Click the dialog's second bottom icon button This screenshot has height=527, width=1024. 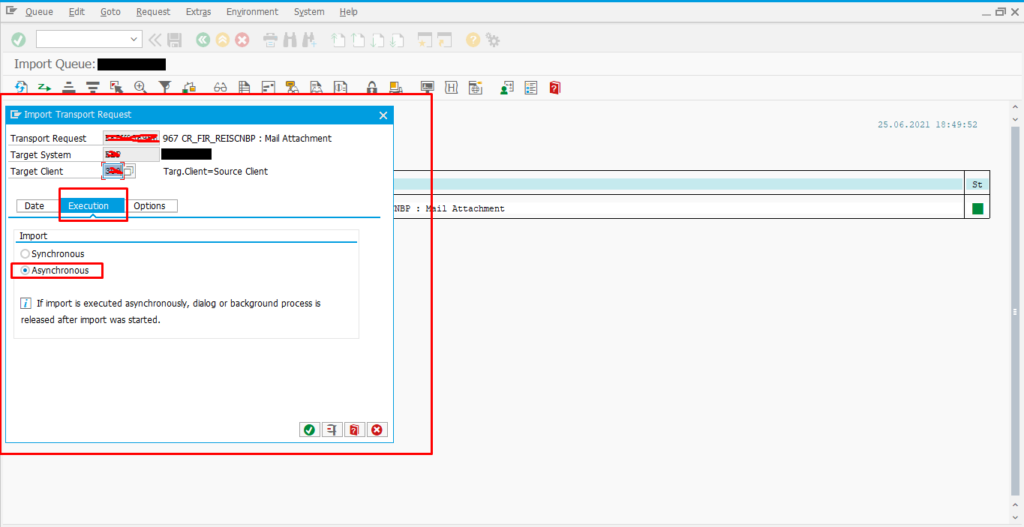[332, 430]
